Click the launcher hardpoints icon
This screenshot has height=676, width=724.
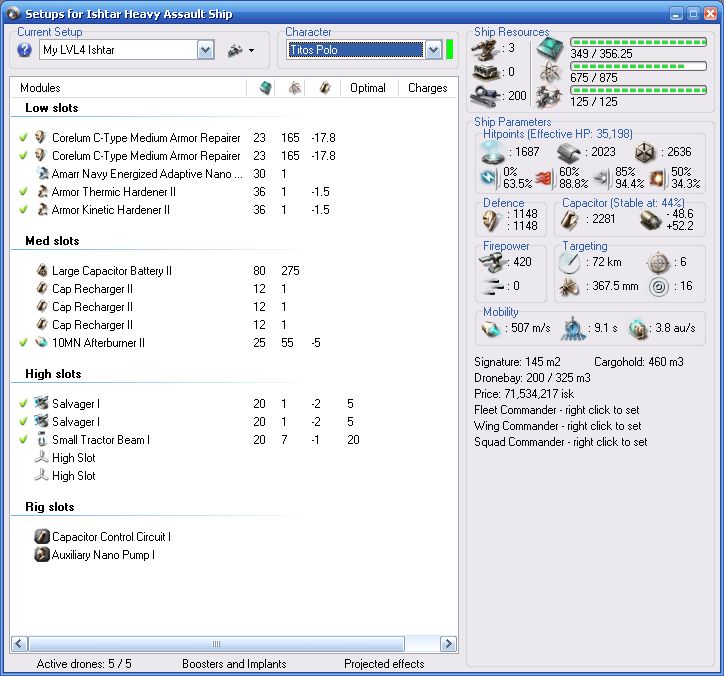pos(486,72)
